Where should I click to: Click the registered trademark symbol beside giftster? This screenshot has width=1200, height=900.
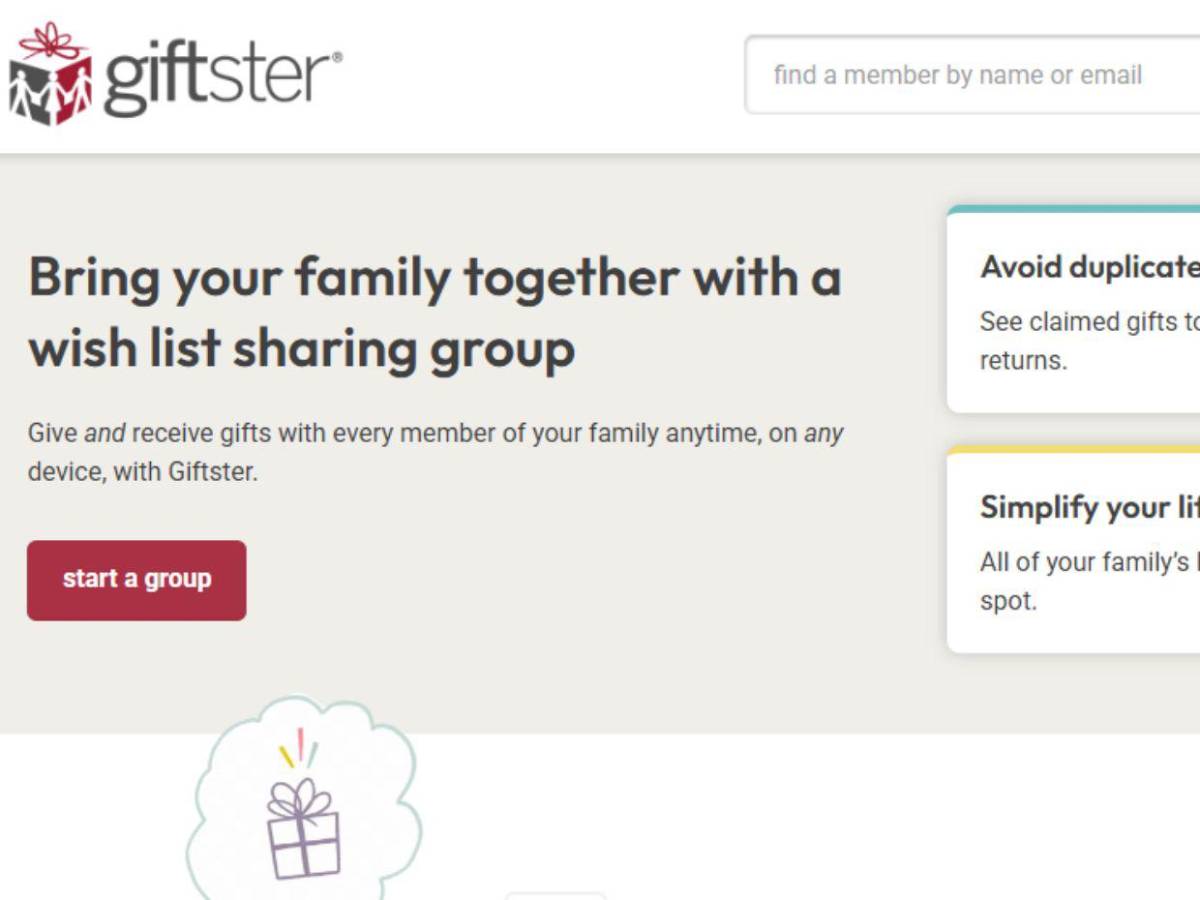335,58
